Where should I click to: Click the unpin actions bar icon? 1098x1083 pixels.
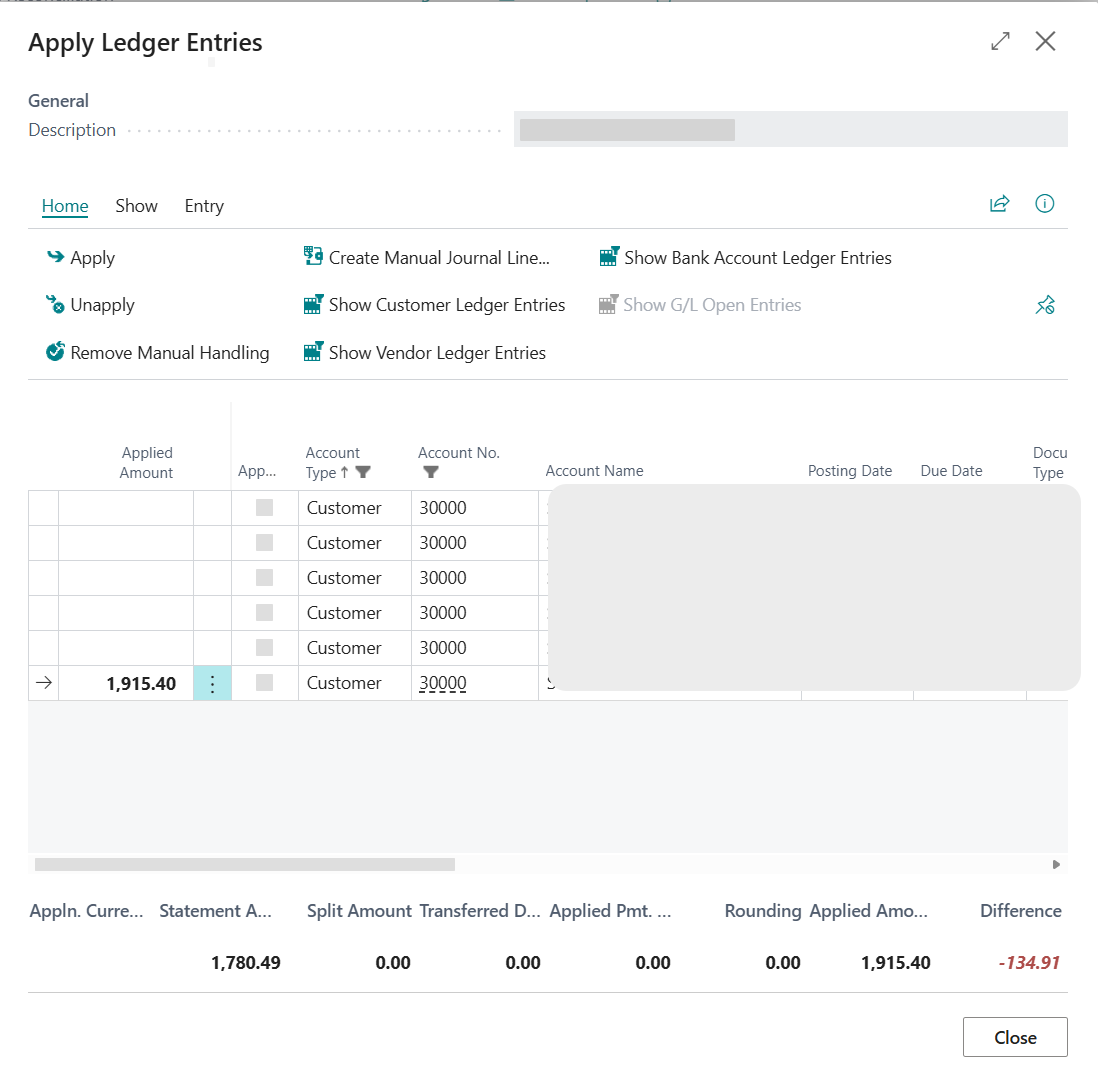tap(1045, 304)
